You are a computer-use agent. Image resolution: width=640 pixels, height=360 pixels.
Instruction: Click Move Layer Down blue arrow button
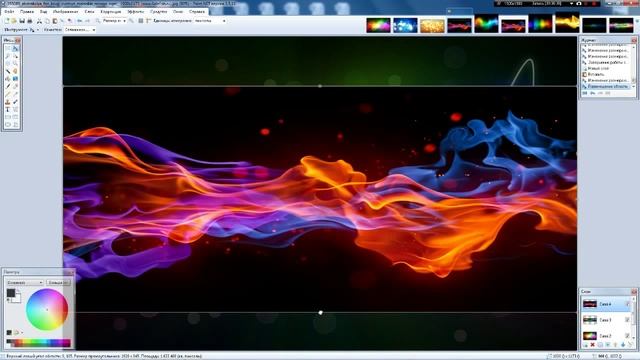tap(623, 345)
